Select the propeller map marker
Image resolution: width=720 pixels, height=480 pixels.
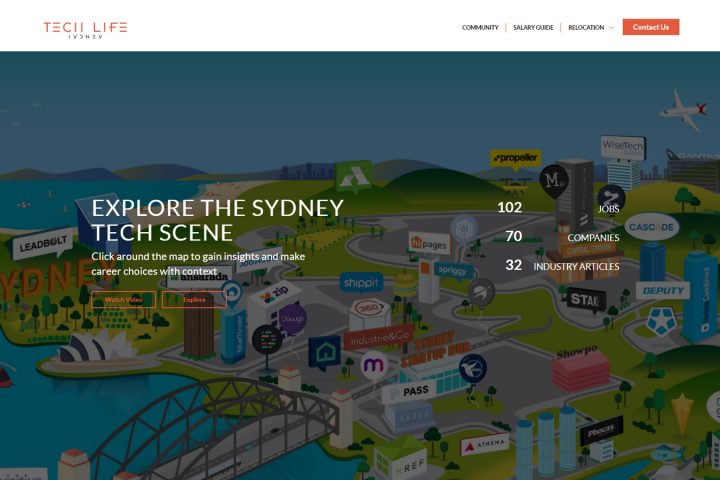pos(515,159)
